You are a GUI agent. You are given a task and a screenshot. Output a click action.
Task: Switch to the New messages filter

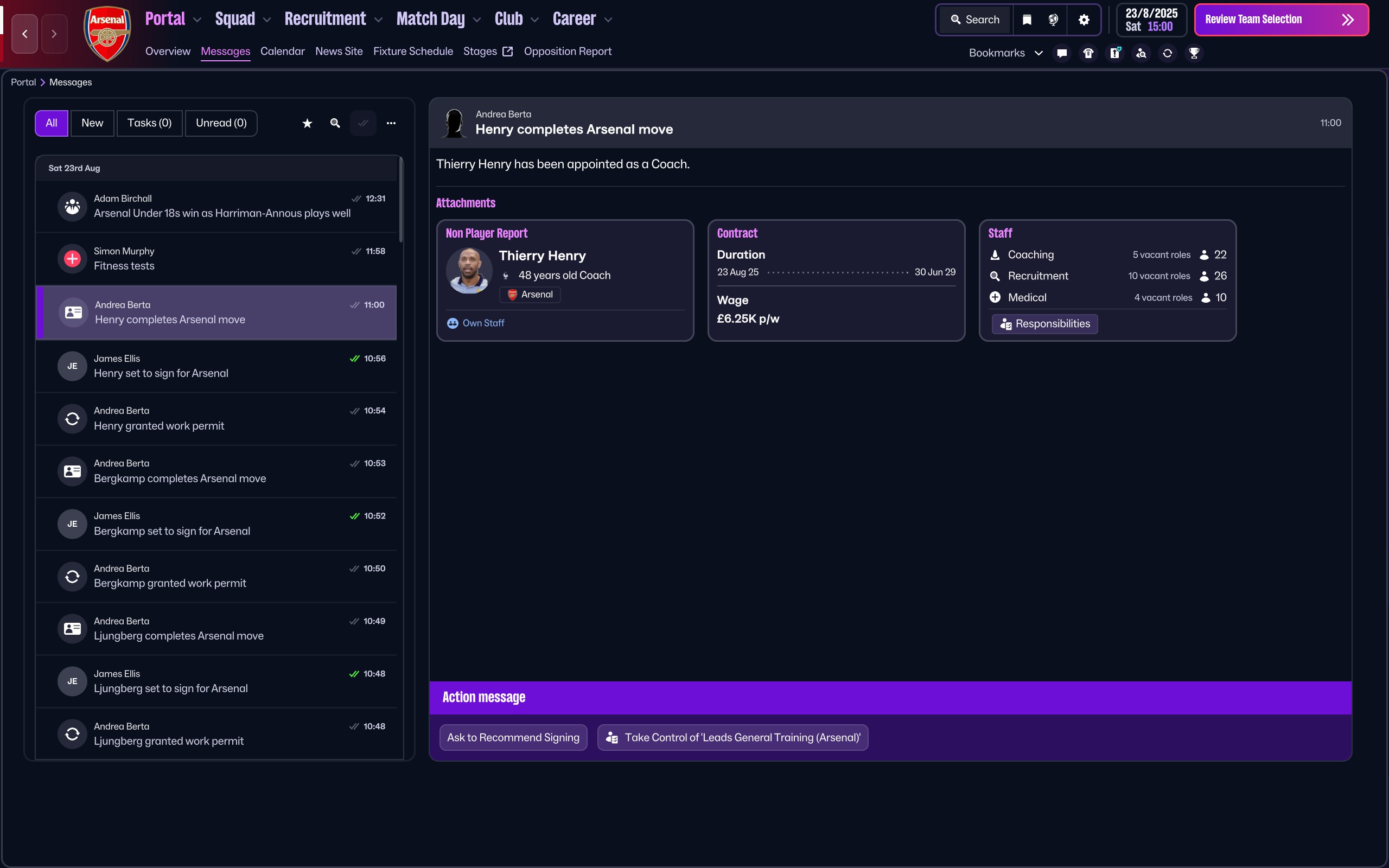pyautogui.click(x=92, y=123)
